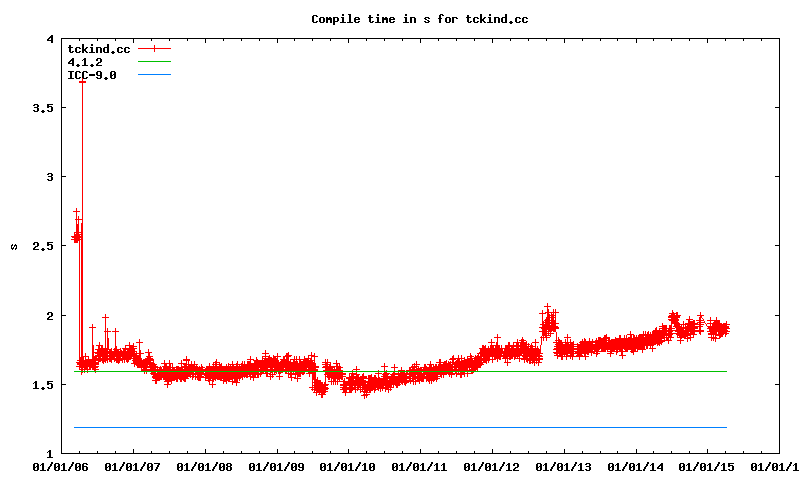This screenshot has height=480, width=800.
Task: Click the lower horizontal reference line near 1.2
Action: (400, 427)
